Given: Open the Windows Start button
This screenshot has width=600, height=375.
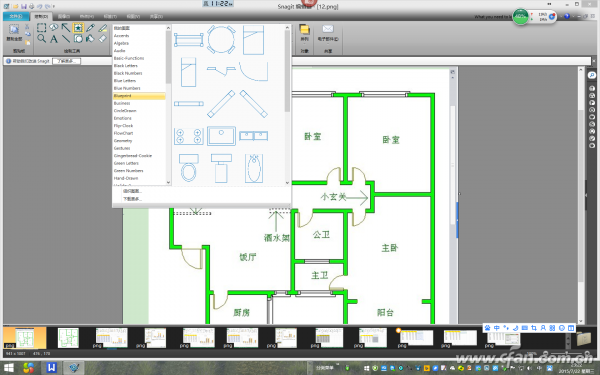Looking at the screenshot, I should coord(8,368).
